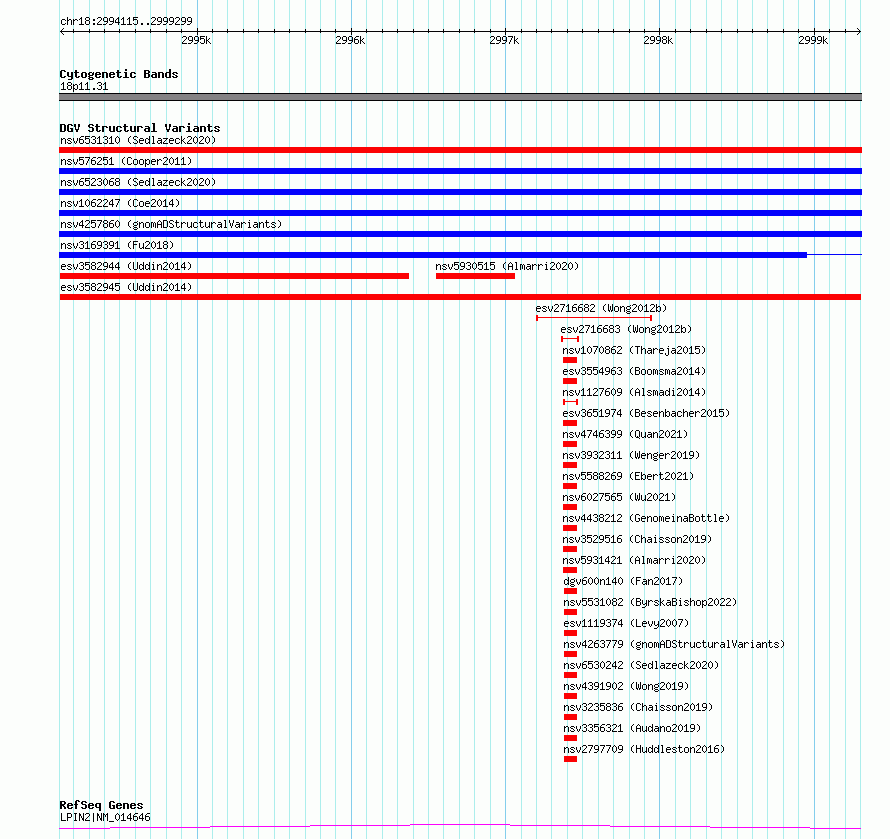Open nsv5588269 (Ebert2021) variant
Image resolution: width=890 pixels, height=839 pixels.
pyautogui.click(x=628, y=476)
